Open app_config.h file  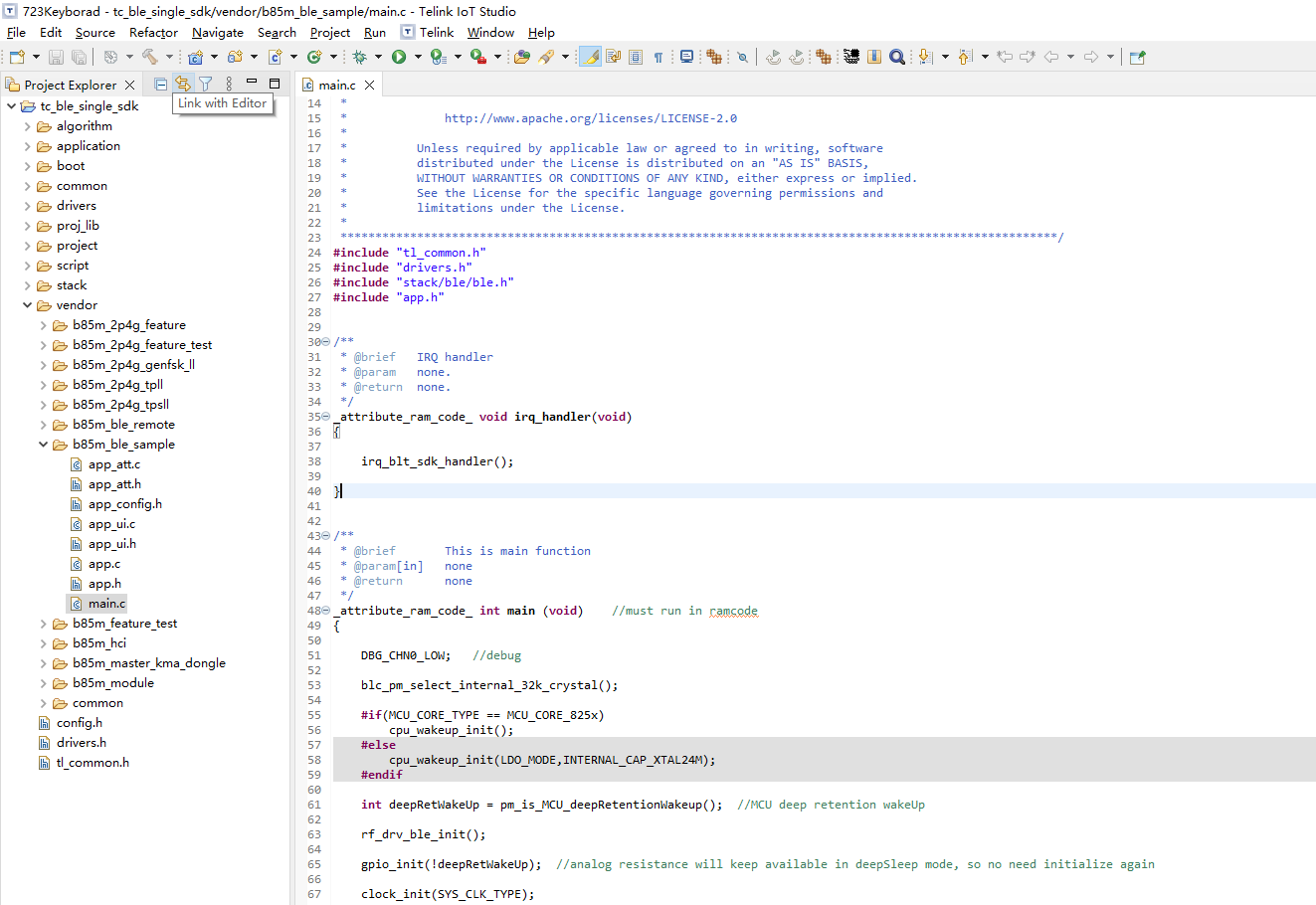click(x=124, y=504)
